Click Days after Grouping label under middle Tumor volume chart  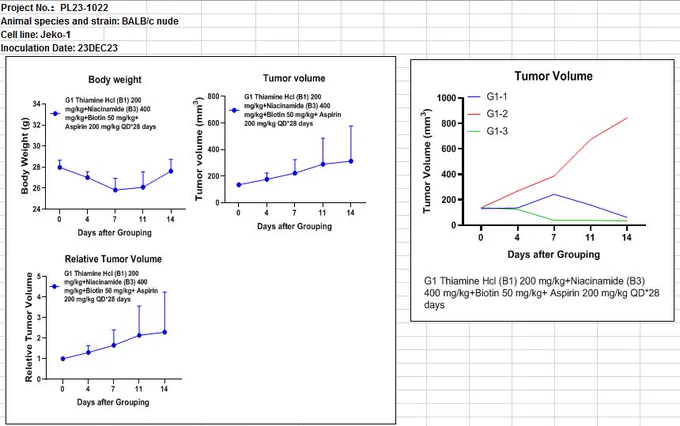coord(294,226)
